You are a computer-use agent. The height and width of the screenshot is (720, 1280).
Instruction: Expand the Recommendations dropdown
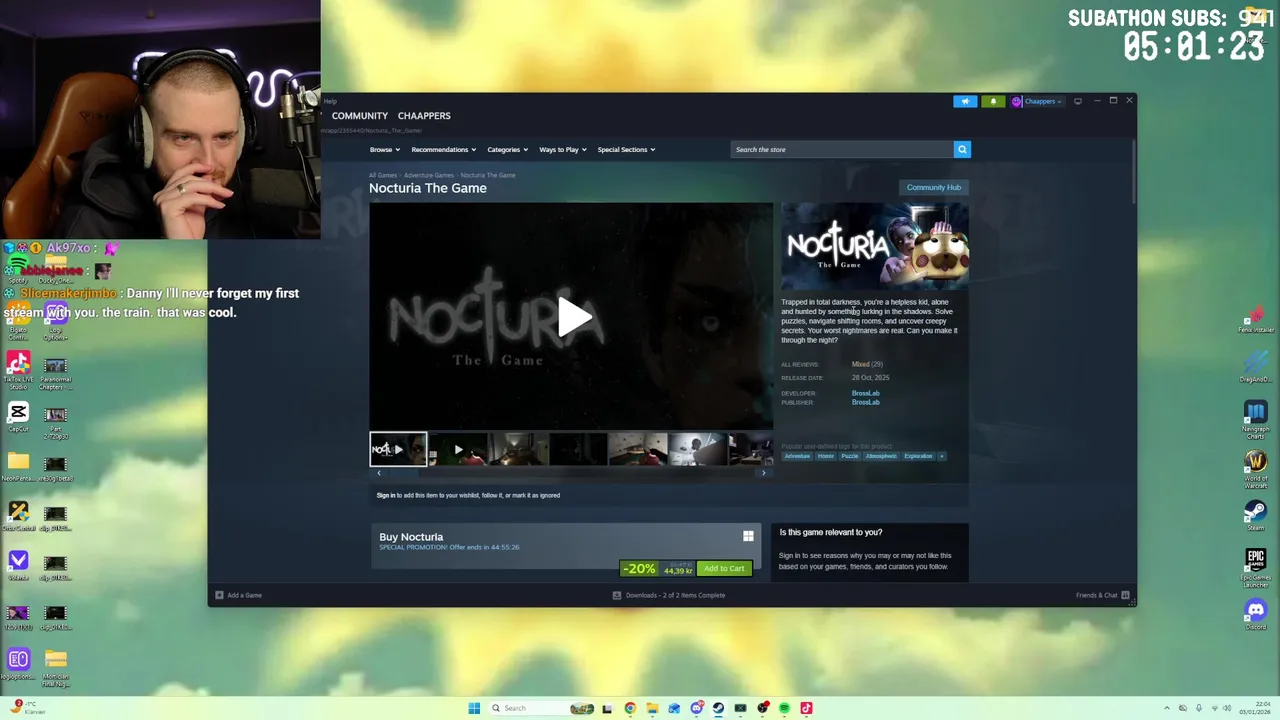click(x=443, y=149)
